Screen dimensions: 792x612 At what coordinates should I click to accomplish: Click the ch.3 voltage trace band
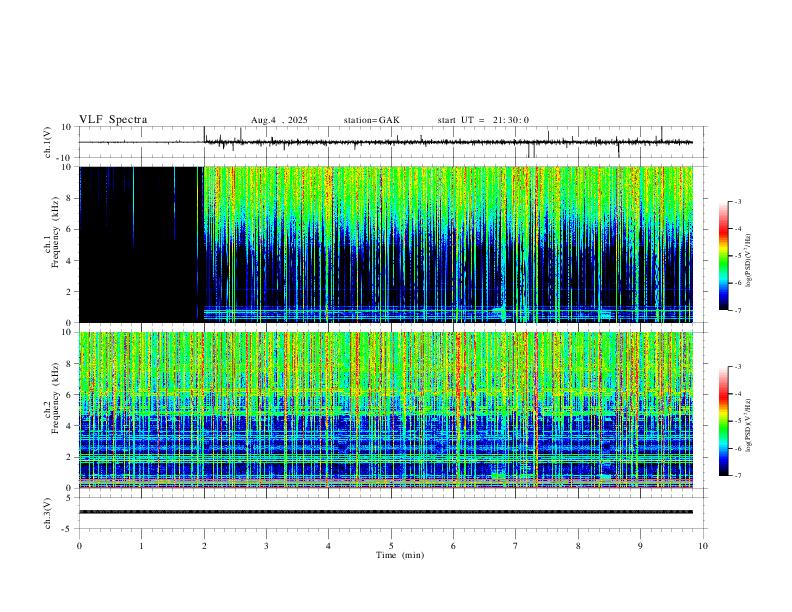tap(386, 512)
